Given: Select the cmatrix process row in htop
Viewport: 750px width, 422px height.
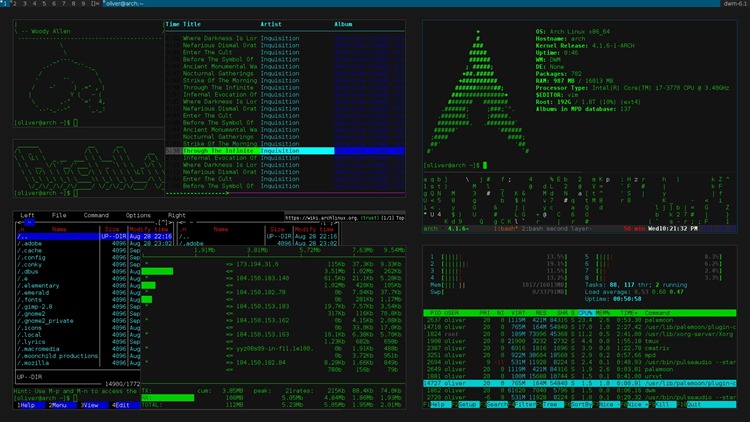Looking at the screenshot, I should (580, 348).
